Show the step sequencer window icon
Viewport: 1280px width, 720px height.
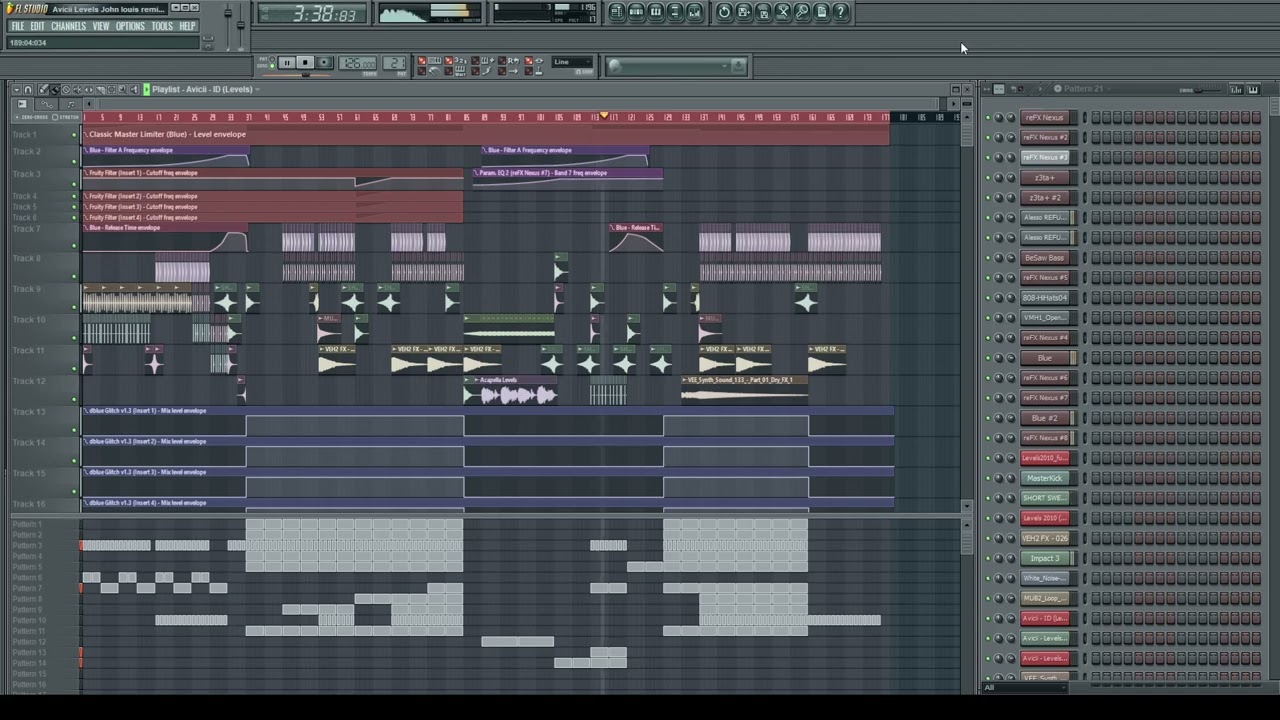[x=636, y=12]
